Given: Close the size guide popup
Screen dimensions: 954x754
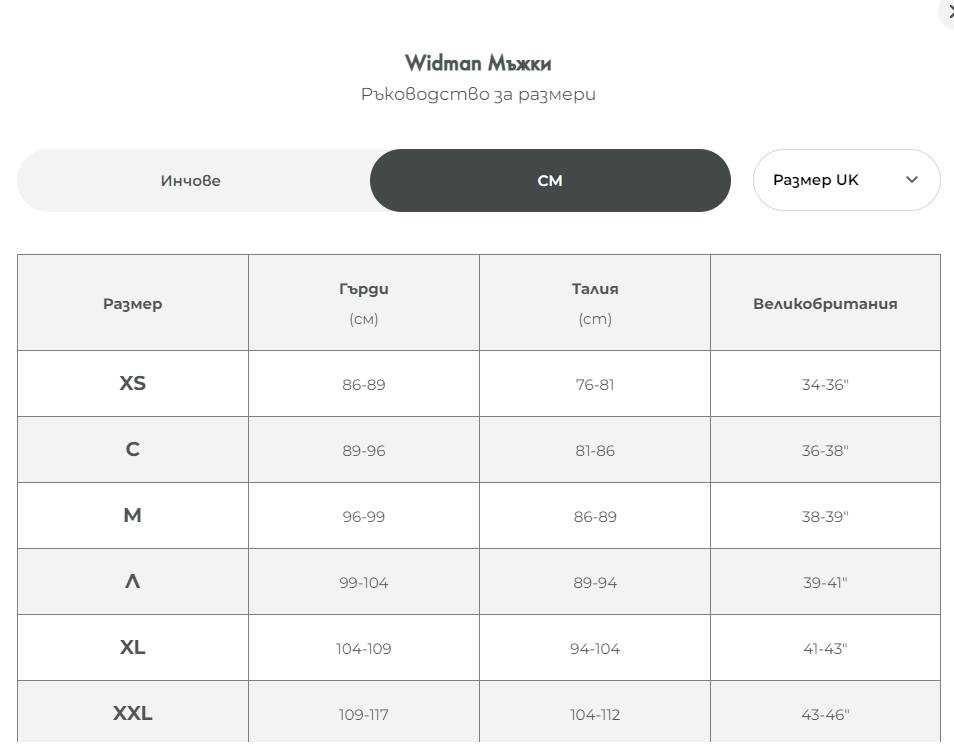Looking at the screenshot, I should coord(948,13).
